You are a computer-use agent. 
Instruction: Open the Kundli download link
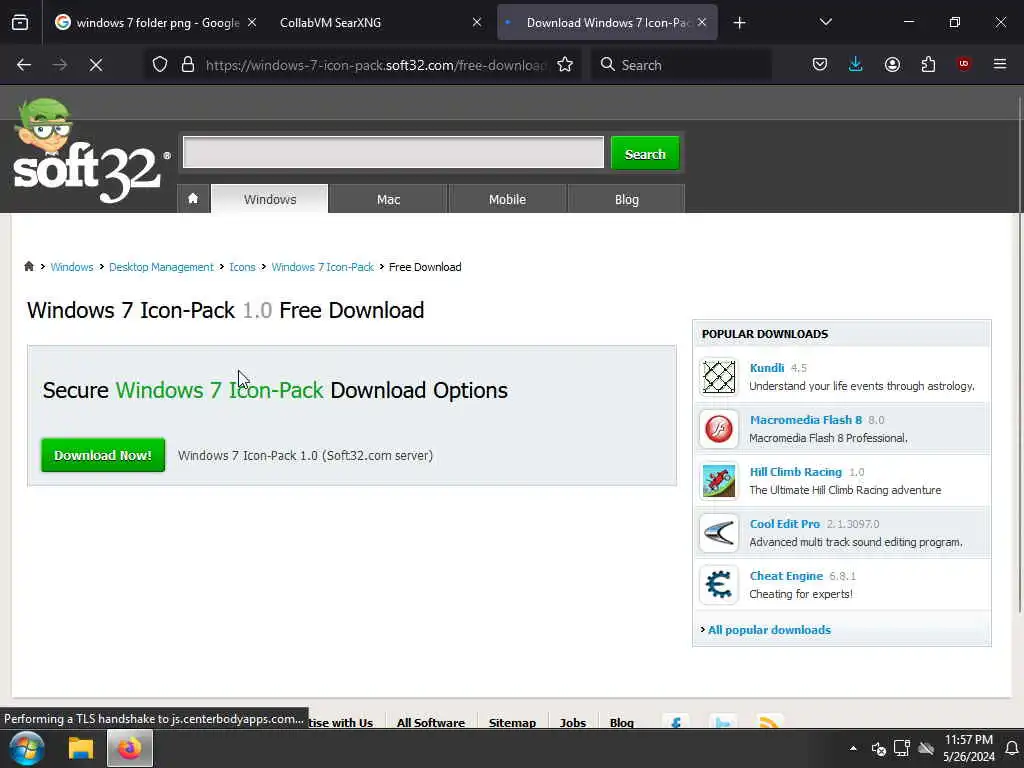[x=767, y=368]
